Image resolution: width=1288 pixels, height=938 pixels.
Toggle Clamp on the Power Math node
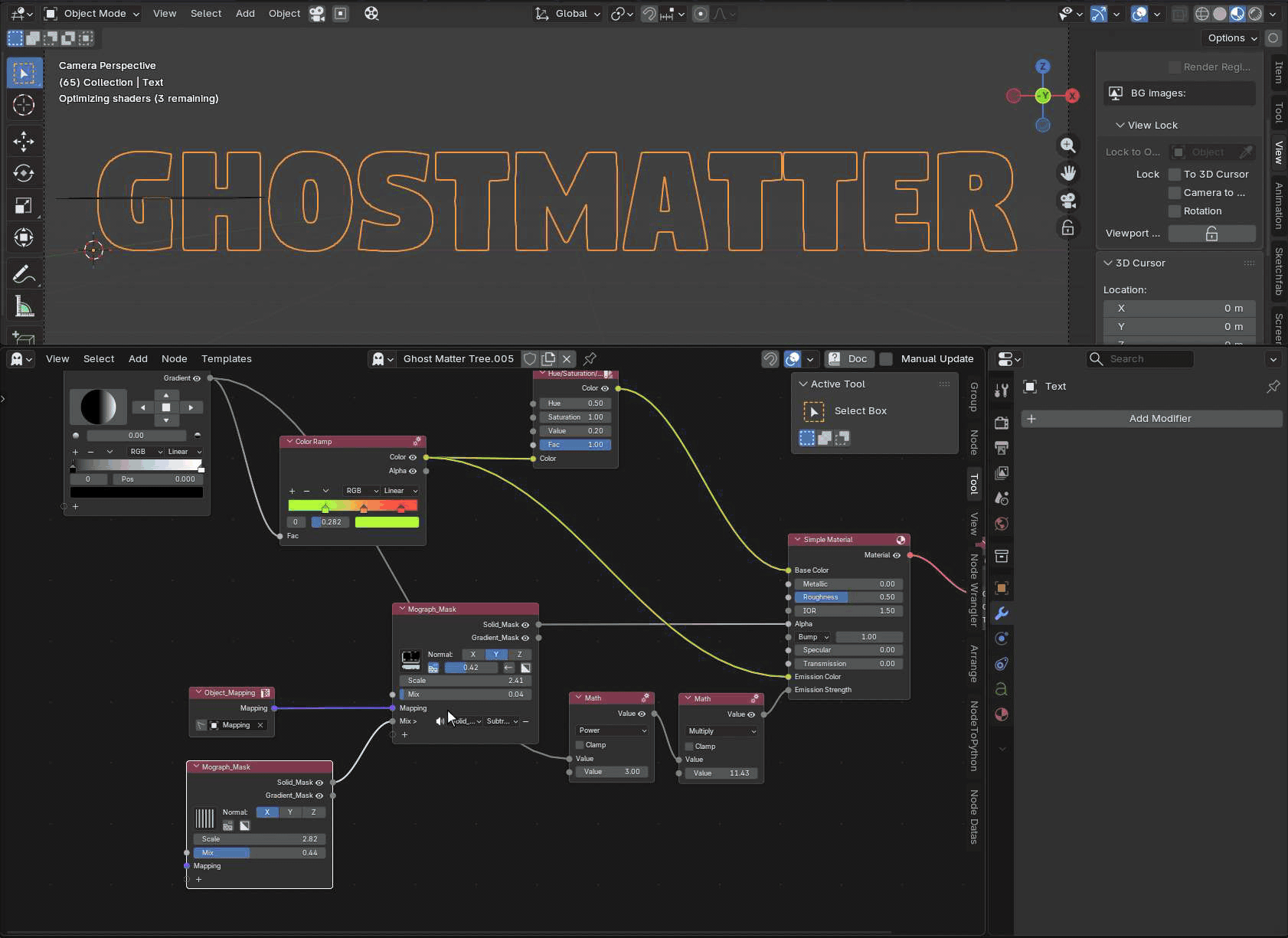[580, 745]
